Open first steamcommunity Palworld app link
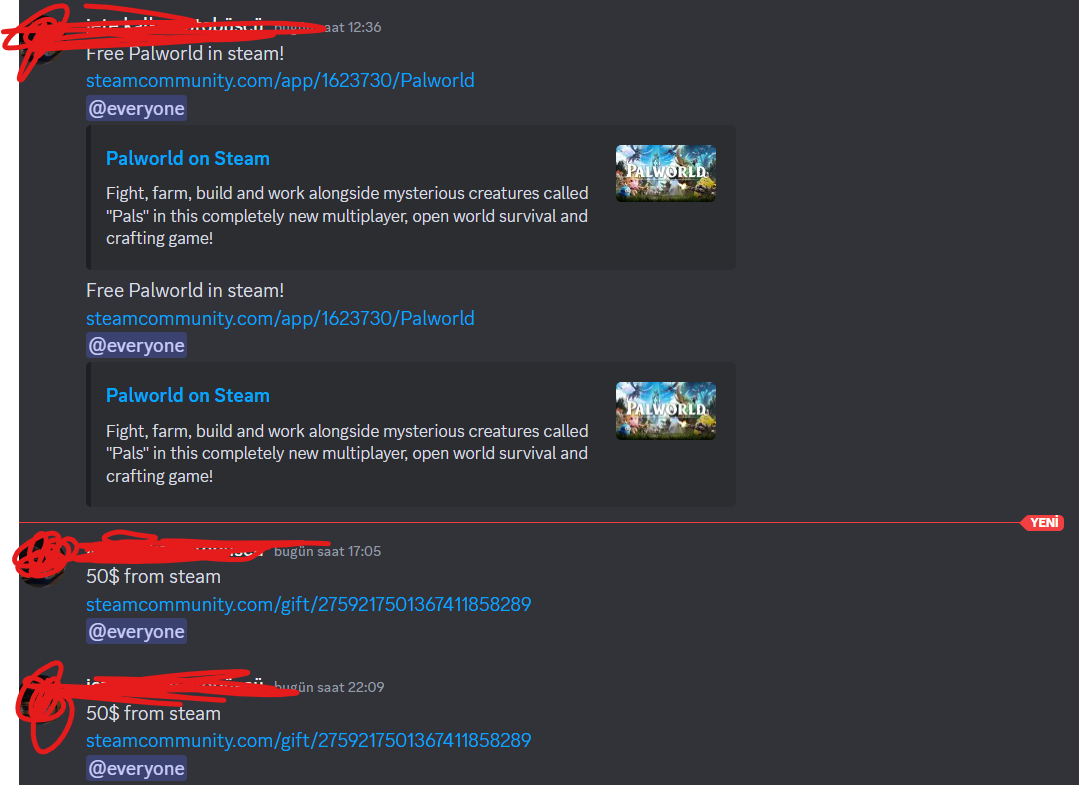The image size is (1079, 785). [x=280, y=80]
